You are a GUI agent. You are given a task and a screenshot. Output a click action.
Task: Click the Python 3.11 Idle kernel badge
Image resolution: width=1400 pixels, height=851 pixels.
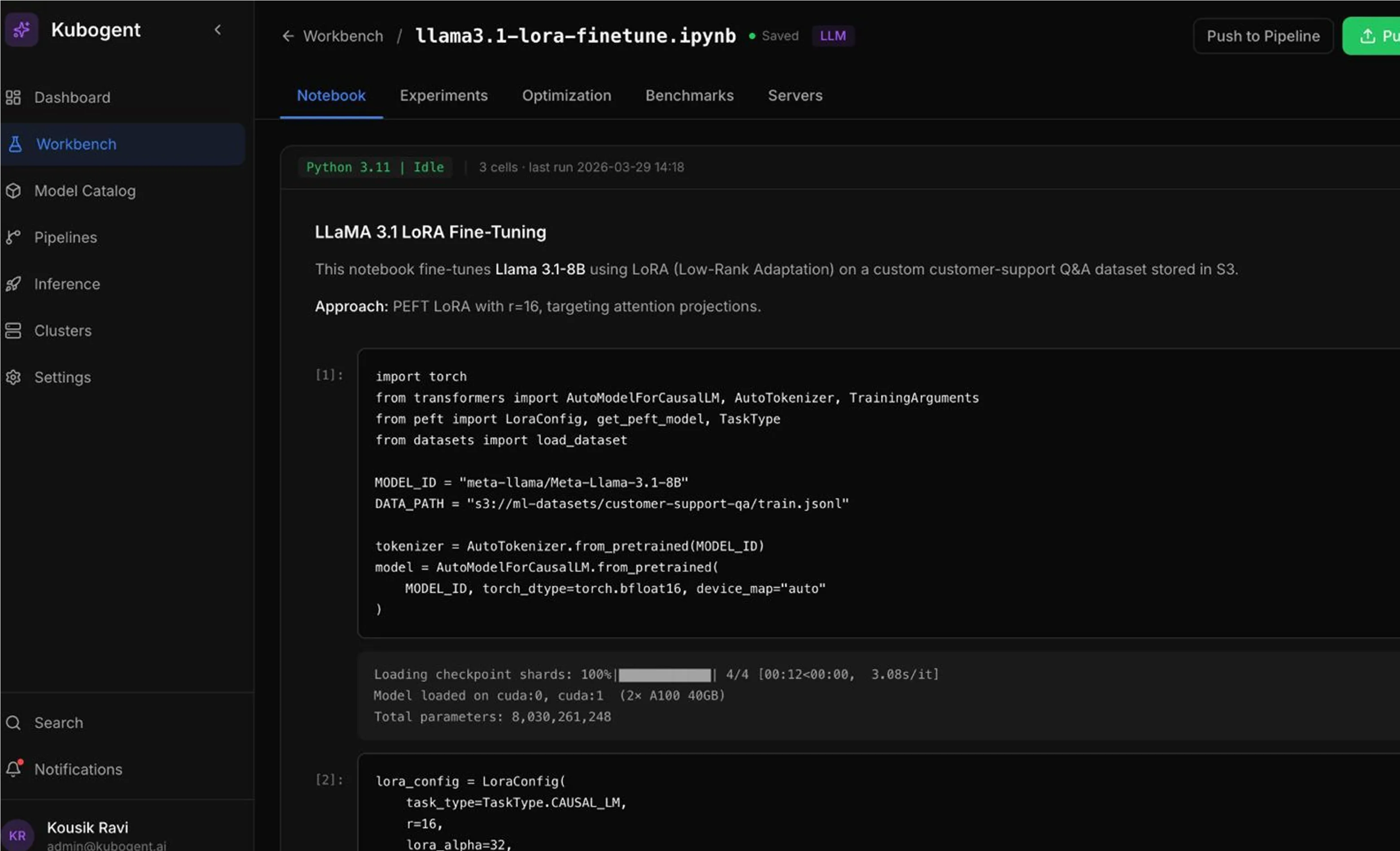[375, 167]
